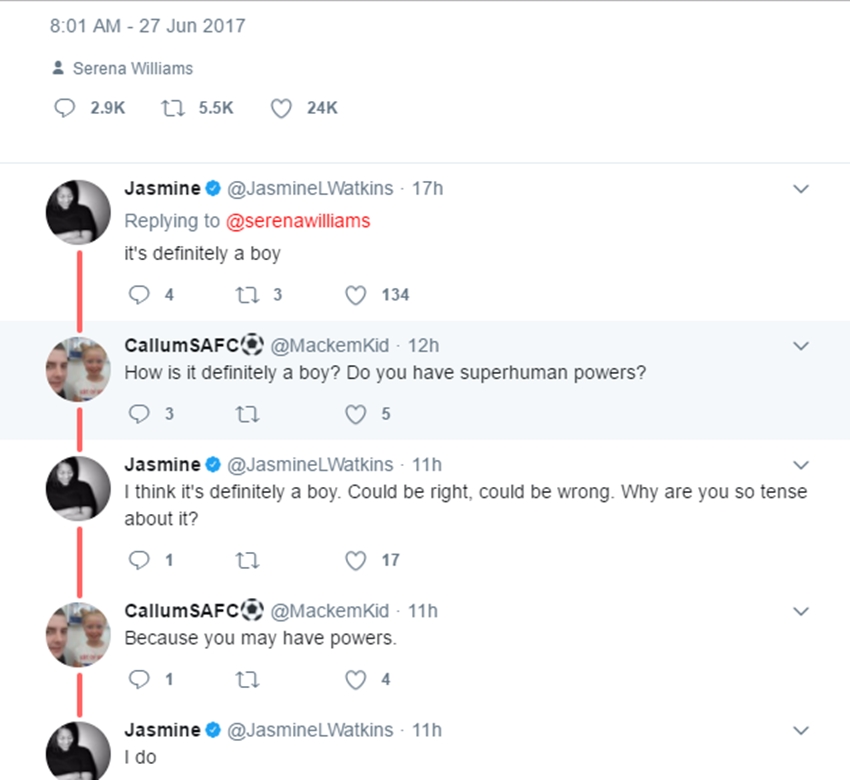Retweet the main tweet with 5.5K retweets
The image size is (850, 780).
pos(172,108)
